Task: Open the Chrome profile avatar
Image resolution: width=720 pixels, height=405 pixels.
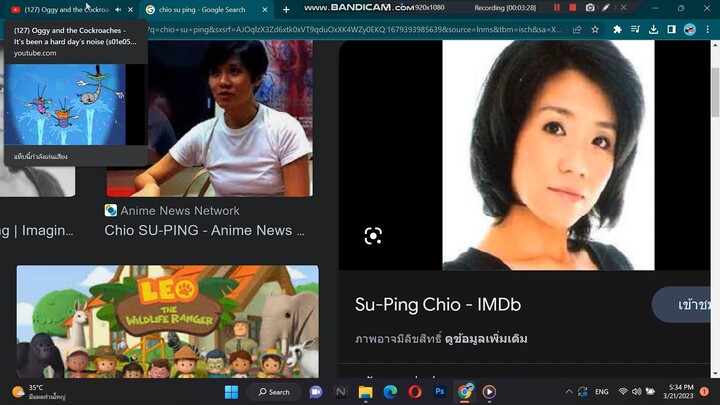Action: pos(690,29)
